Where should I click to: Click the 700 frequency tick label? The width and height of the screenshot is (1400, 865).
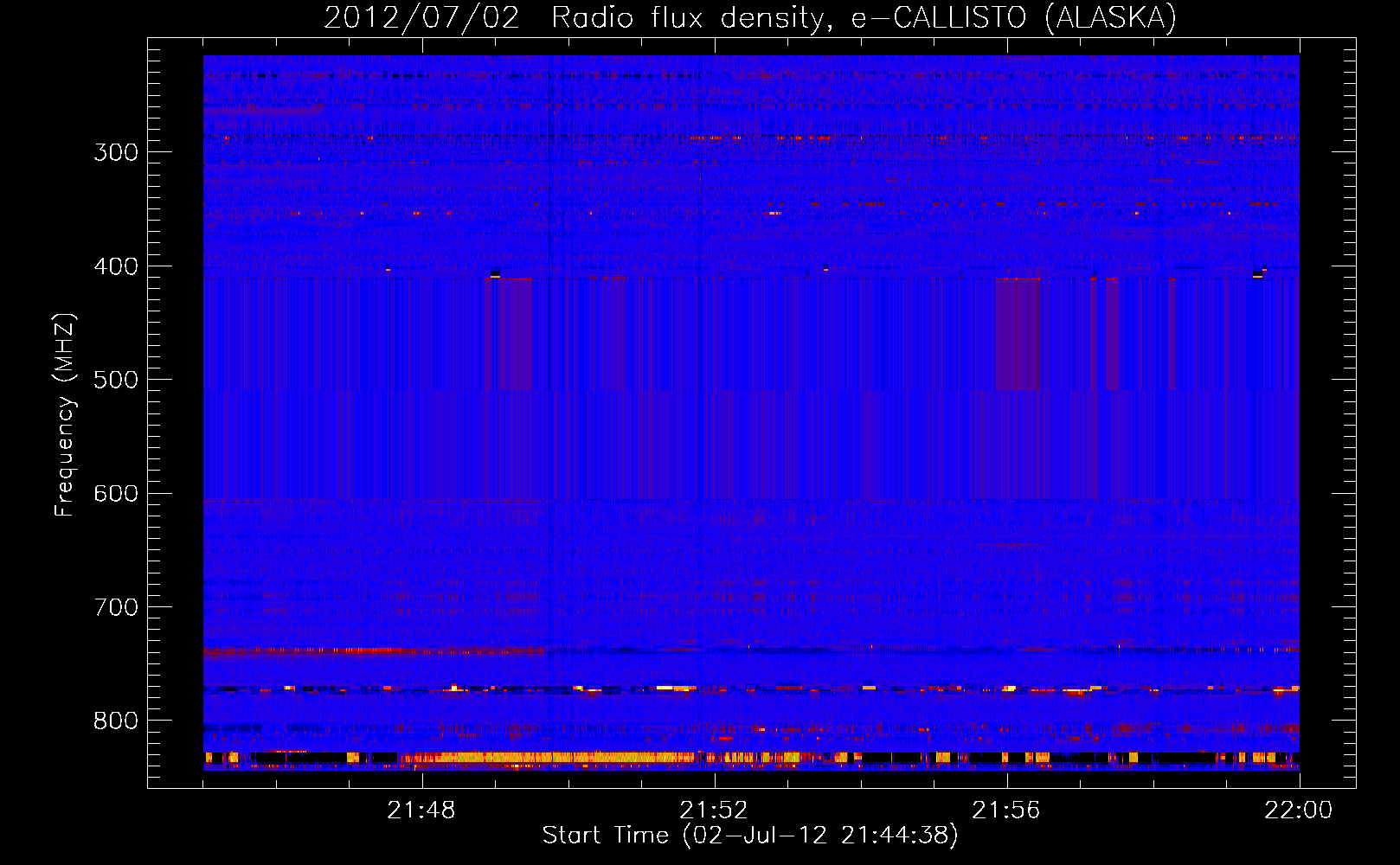pos(116,607)
